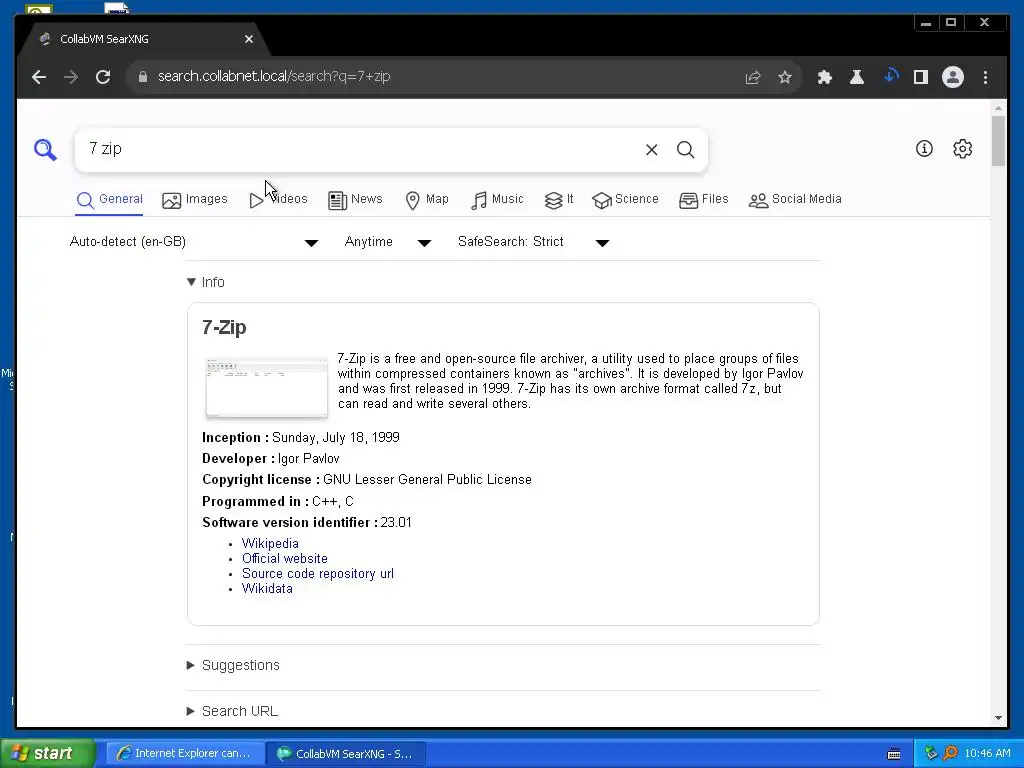
Task: Click the inception date Sunday, July 18, 1999
Action: click(336, 438)
